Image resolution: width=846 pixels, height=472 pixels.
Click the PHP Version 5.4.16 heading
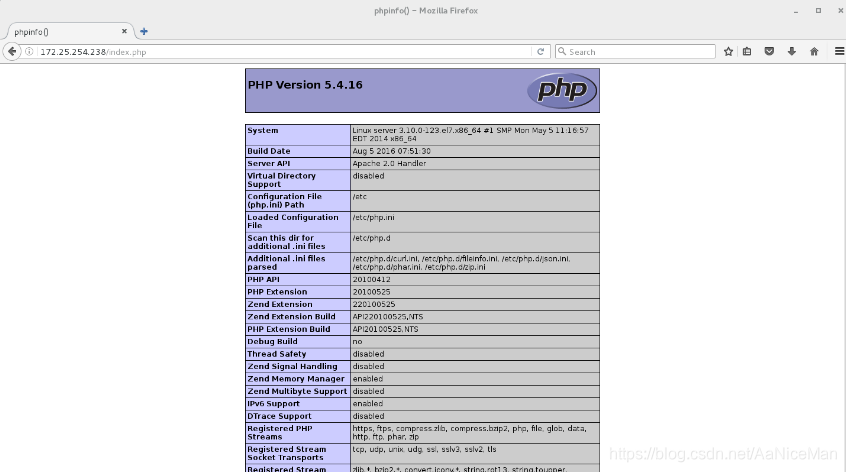pyautogui.click(x=305, y=85)
